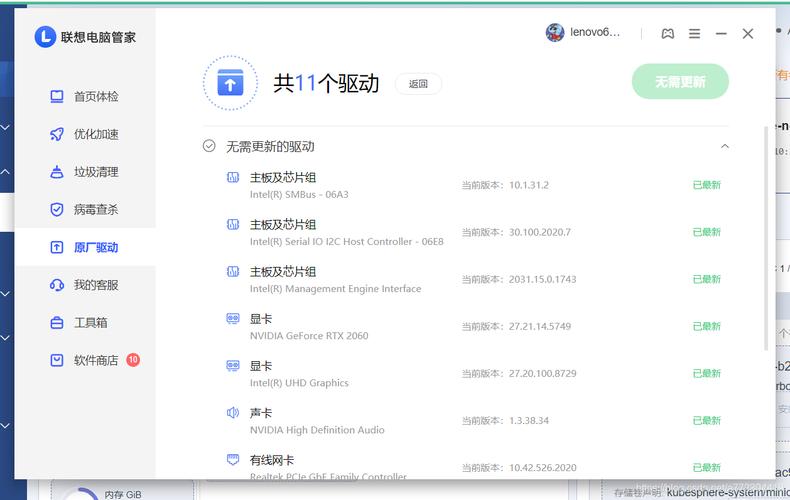The width and height of the screenshot is (790, 500).
Task: Click the shield icon beside 病毒查杀
Action: pyautogui.click(x=57, y=209)
